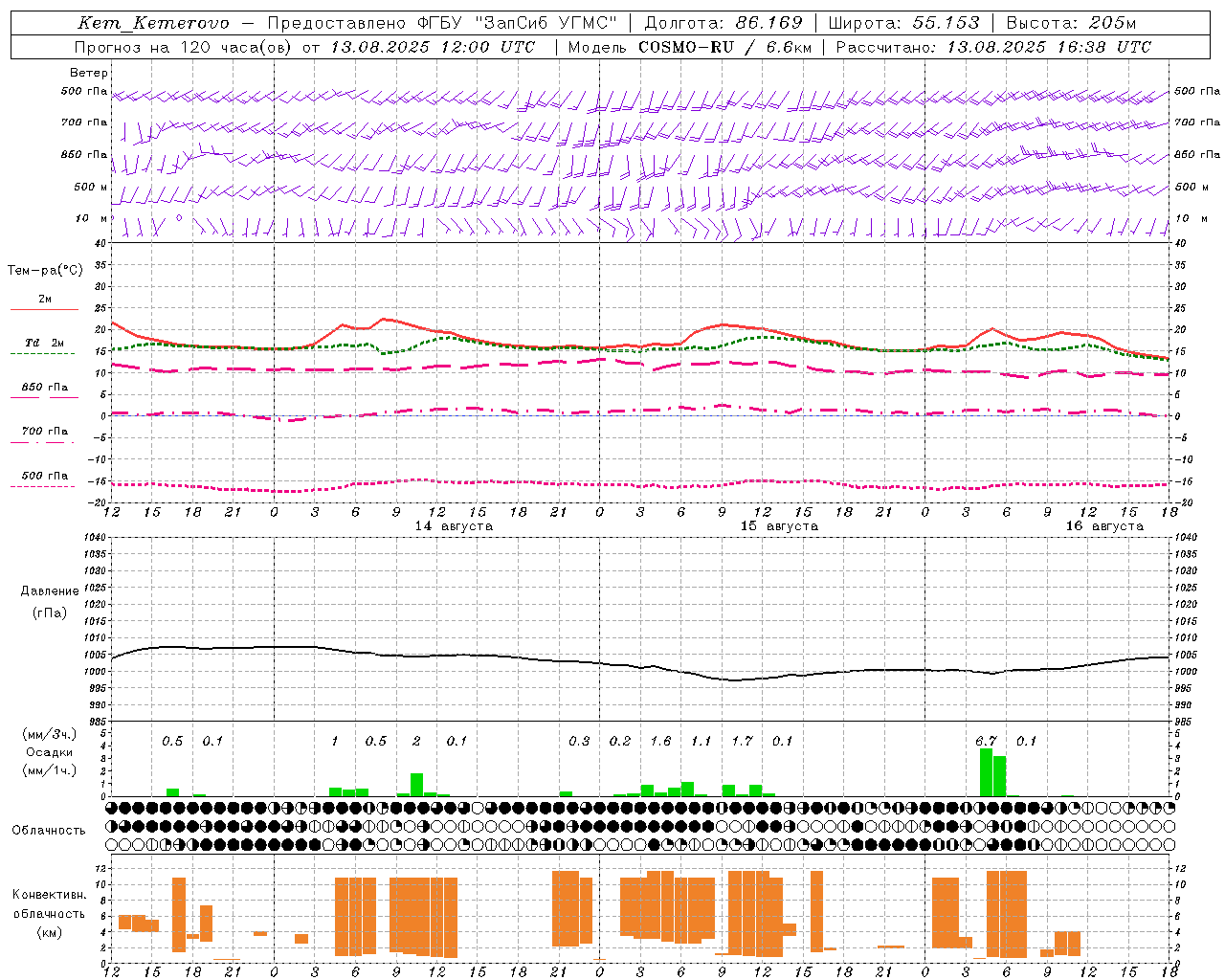The image size is (1225, 980).
Task: Select the model name COSMO-RU / 6.6км
Action: point(725,47)
